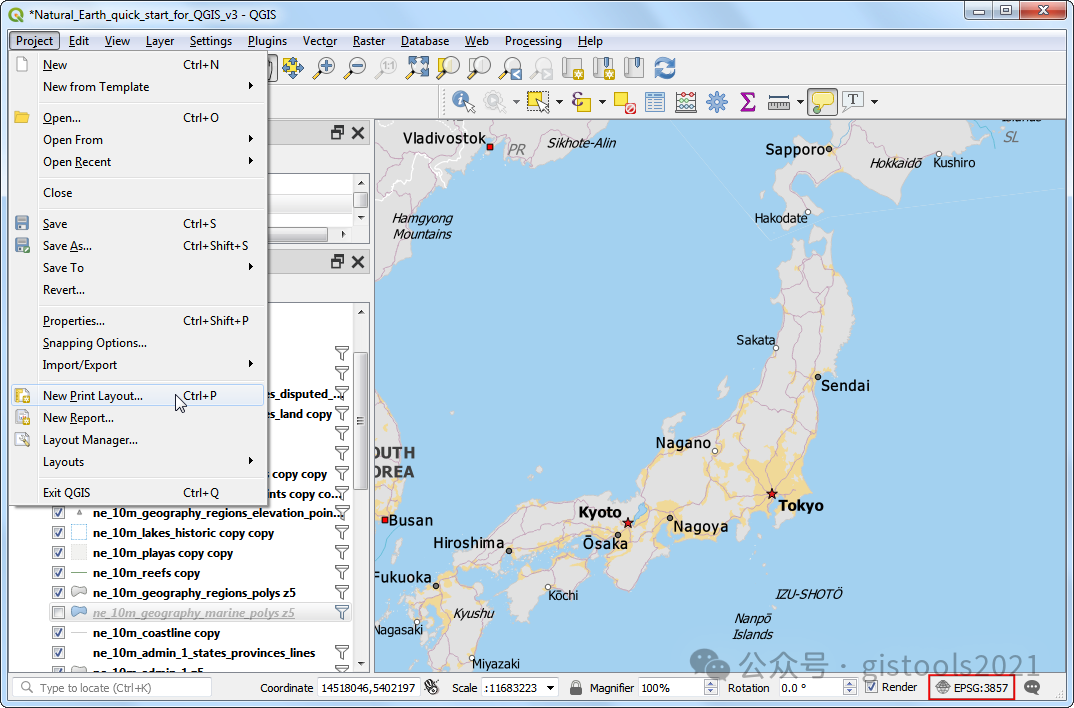The width and height of the screenshot is (1074, 708).
Task: Click the New Map View icon
Action: point(572,68)
